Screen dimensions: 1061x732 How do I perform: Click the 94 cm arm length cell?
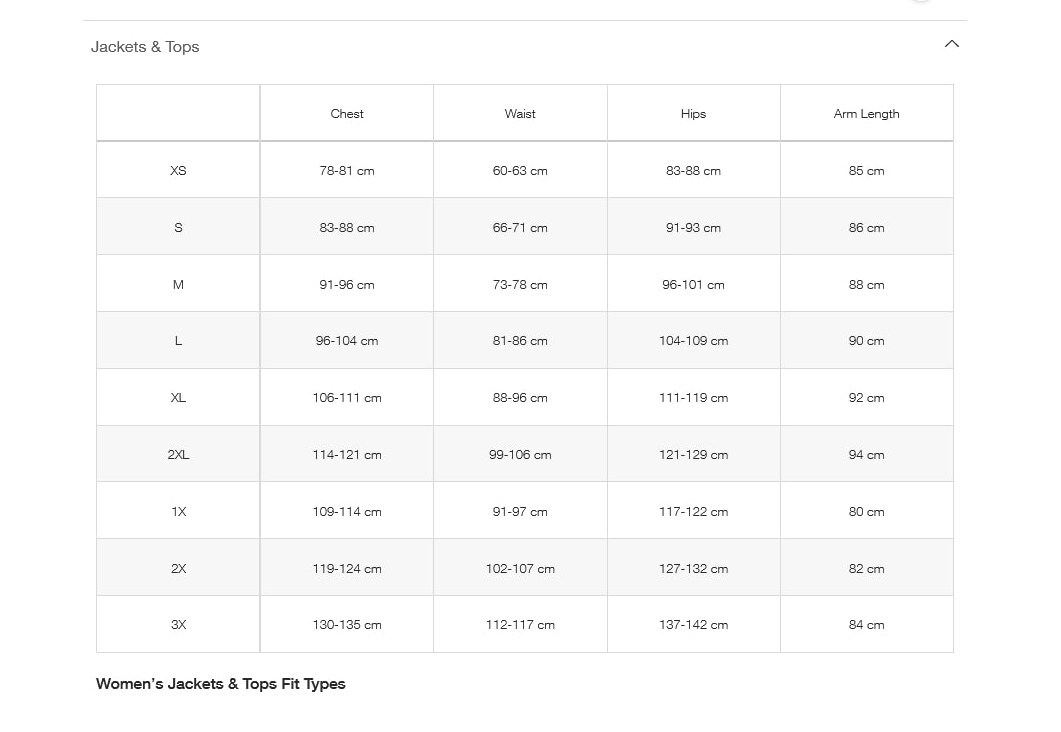pos(866,455)
